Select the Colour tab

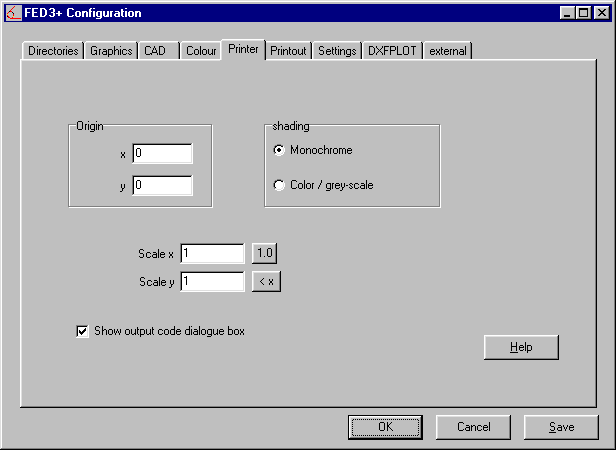pos(200,51)
